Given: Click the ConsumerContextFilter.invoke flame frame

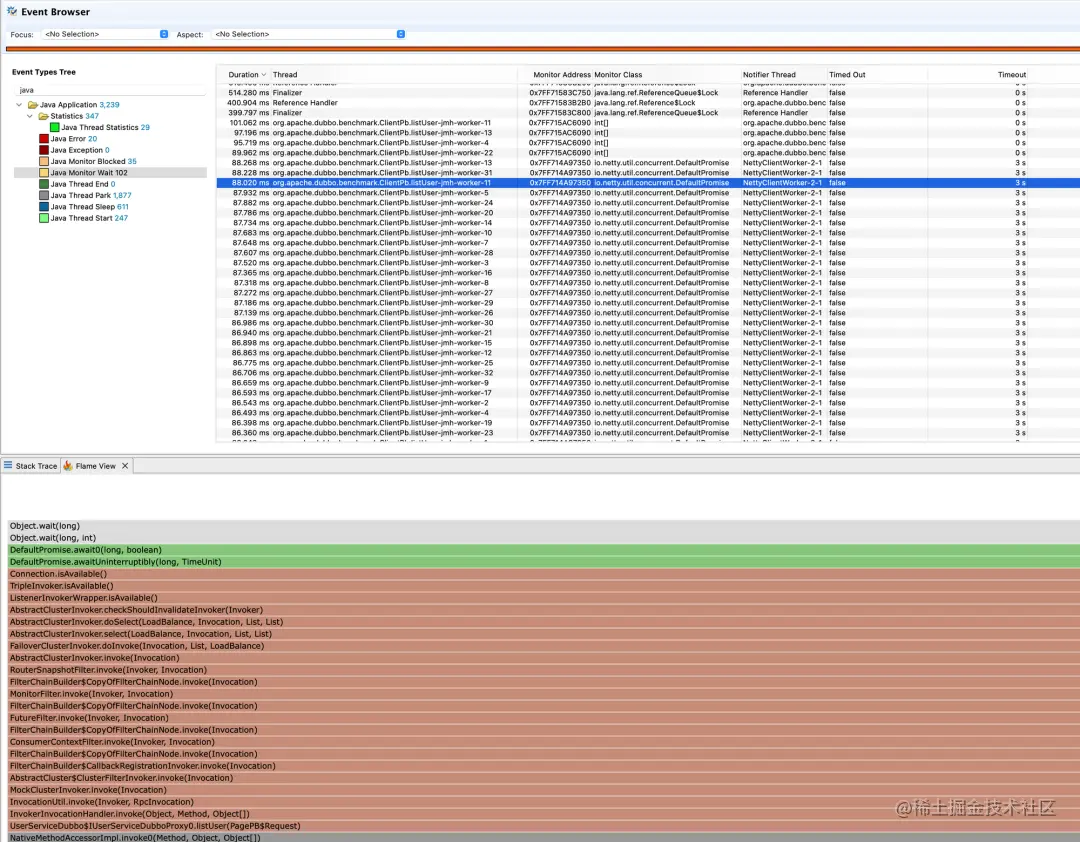Looking at the screenshot, I should 543,742.
